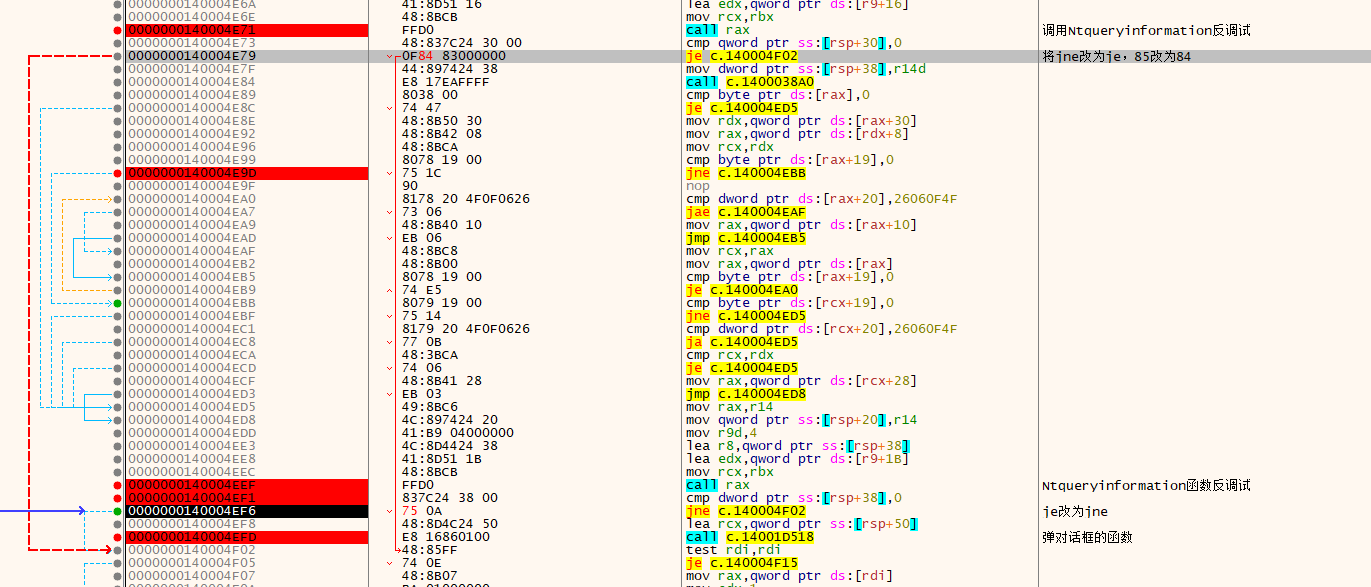
Task: Select instruction lea rcx,qword ptr ss:[rsp+50]
Action: 802,524
